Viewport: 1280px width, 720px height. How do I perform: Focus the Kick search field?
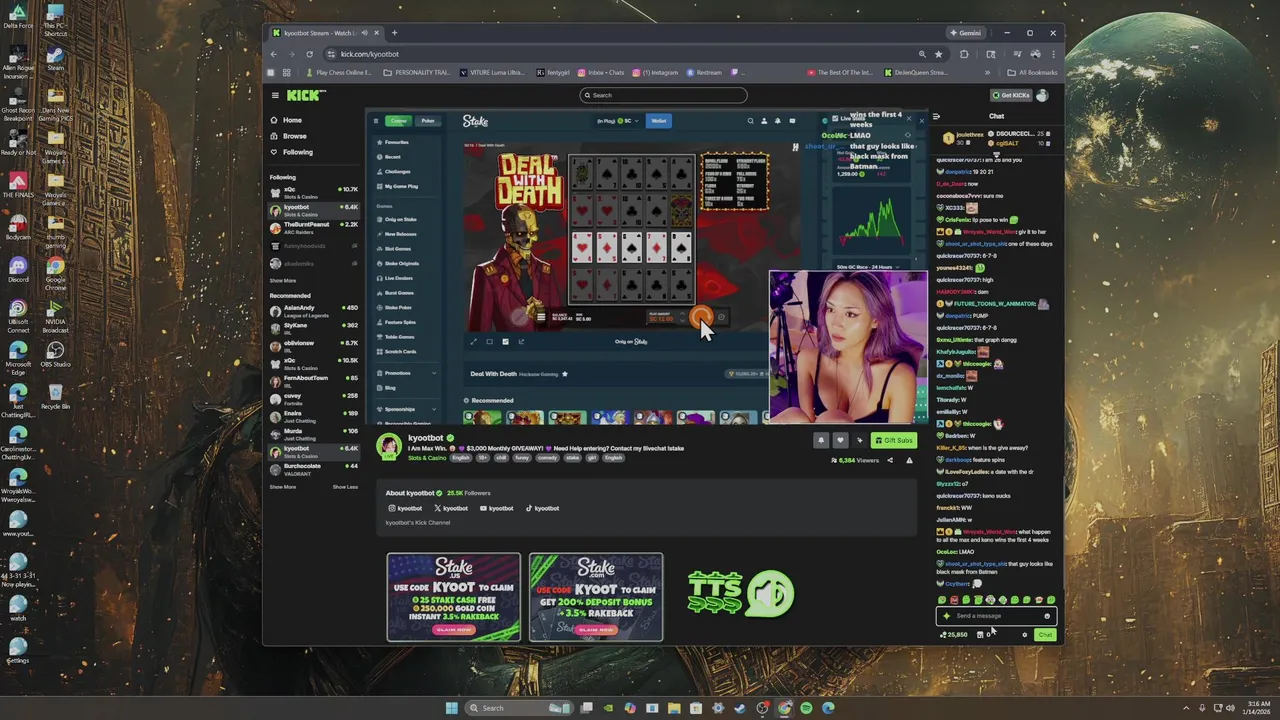tap(664, 95)
